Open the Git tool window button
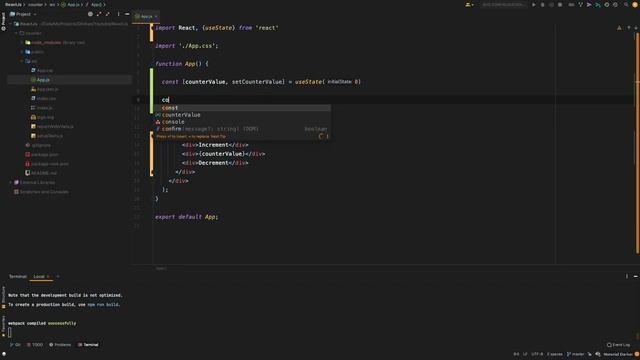 15,345
